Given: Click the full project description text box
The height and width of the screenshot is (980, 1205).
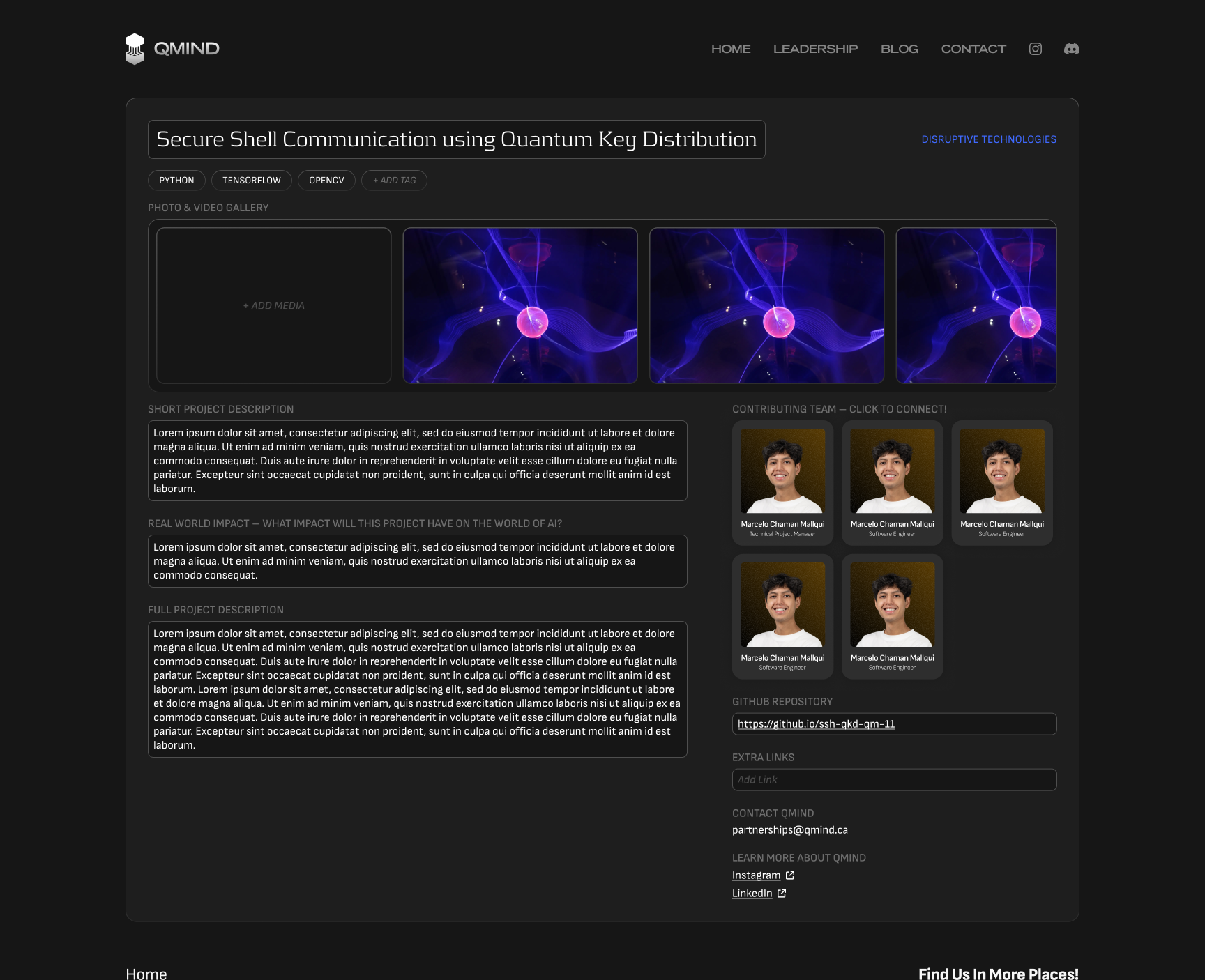Looking at the screenshot, I should tap(418, 689).
